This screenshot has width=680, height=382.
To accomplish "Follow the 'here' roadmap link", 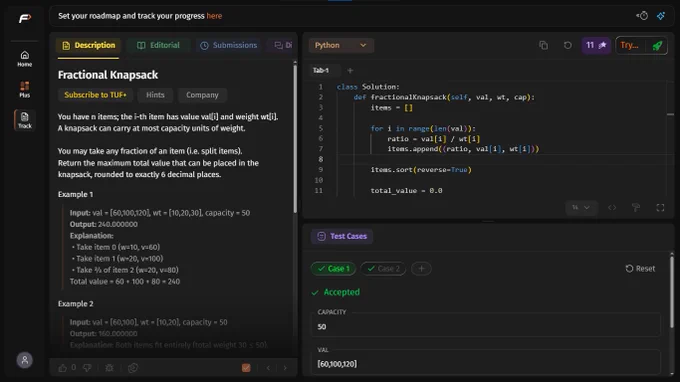I will [x=214, y=16].
